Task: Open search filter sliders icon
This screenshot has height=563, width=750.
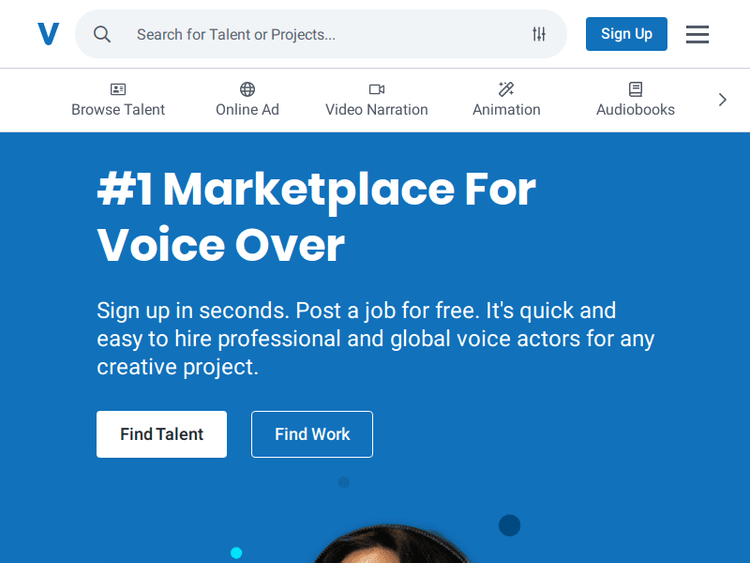Action: [x=539, y=34]
